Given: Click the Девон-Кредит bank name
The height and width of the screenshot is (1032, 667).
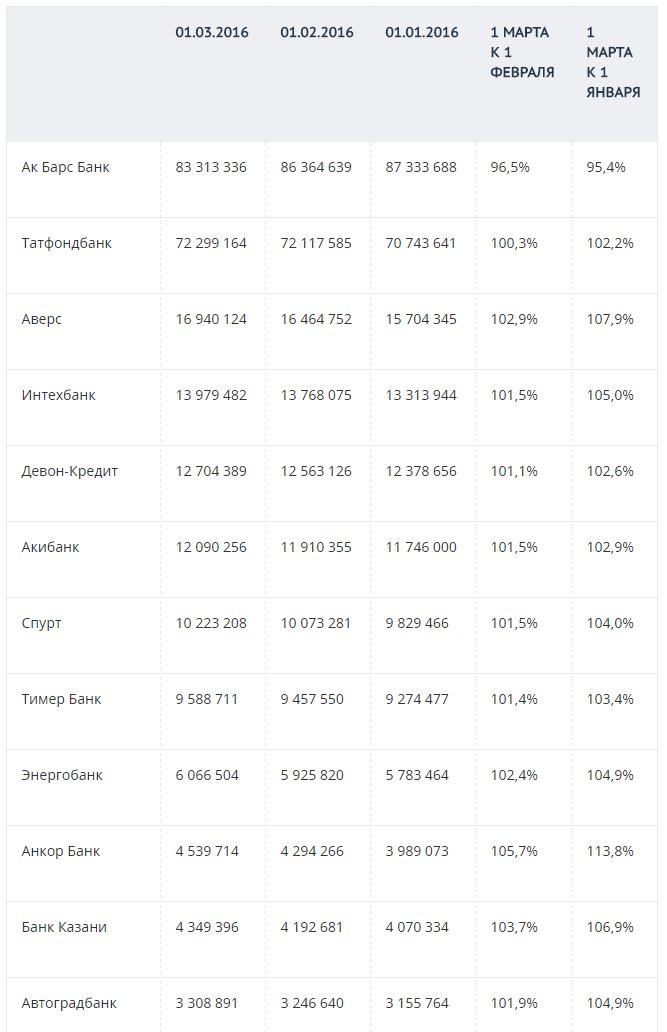Looking at the screenshot, I should [70, 471].
